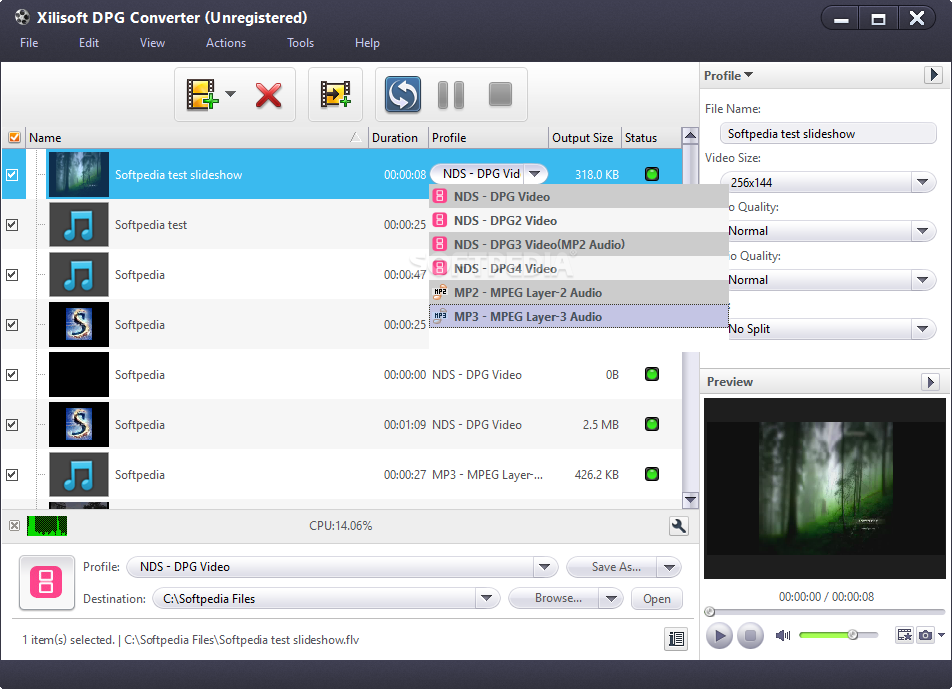Start conversion with blue Convert button
Viewport: 952px width, 689px height.
pyautogui.click(x=403, y=95)
